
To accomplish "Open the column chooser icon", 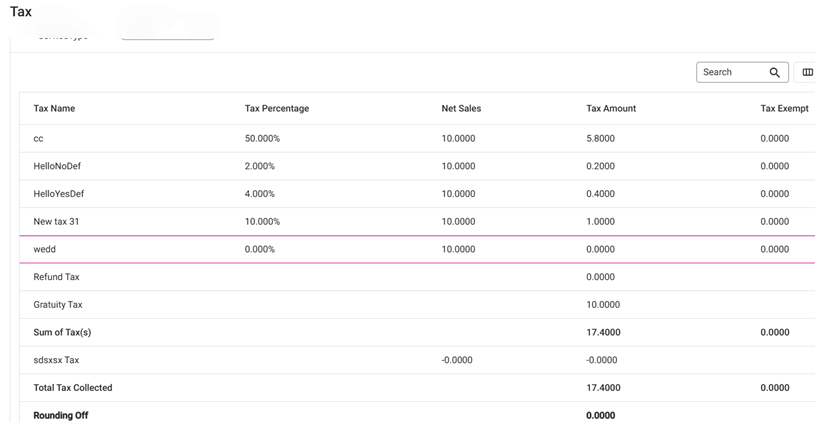I will [x=807, y=73].
